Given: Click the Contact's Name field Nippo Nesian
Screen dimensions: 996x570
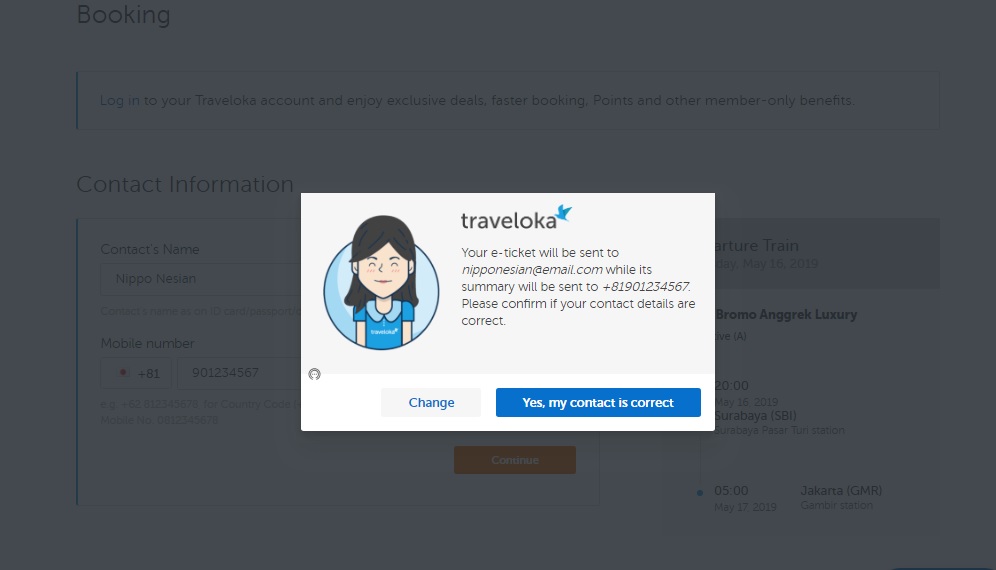Looking at the screenshot, I should [201, 279].
